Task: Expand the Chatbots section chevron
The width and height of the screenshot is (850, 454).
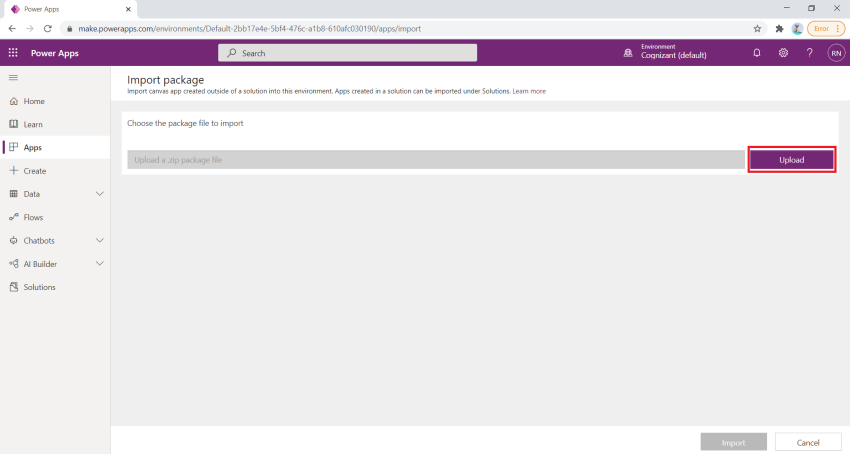Action: click(100, 240)
